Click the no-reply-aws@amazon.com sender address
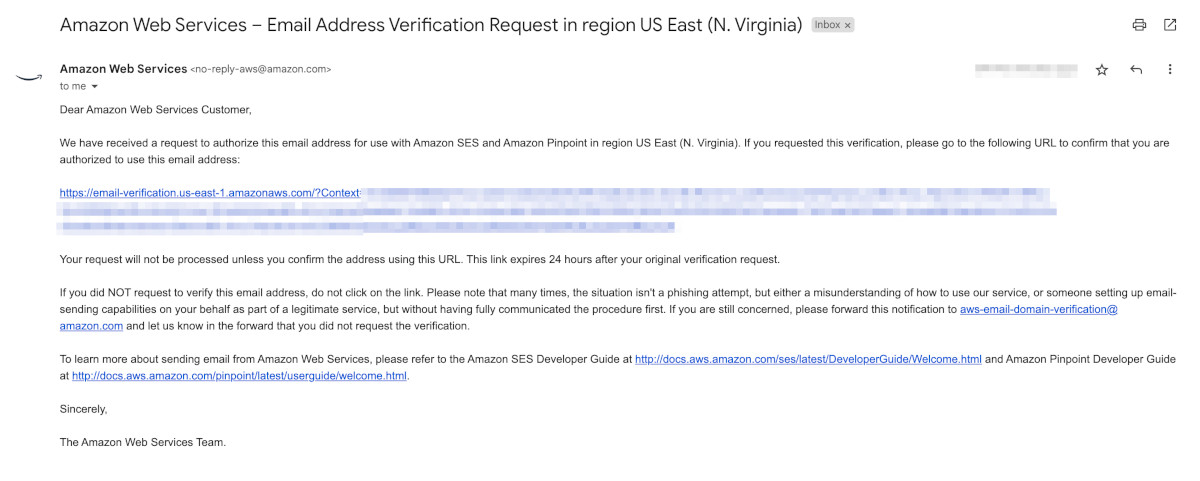Screen dimensions: 1200x481 pyautogui.click(x=260, y=70)
